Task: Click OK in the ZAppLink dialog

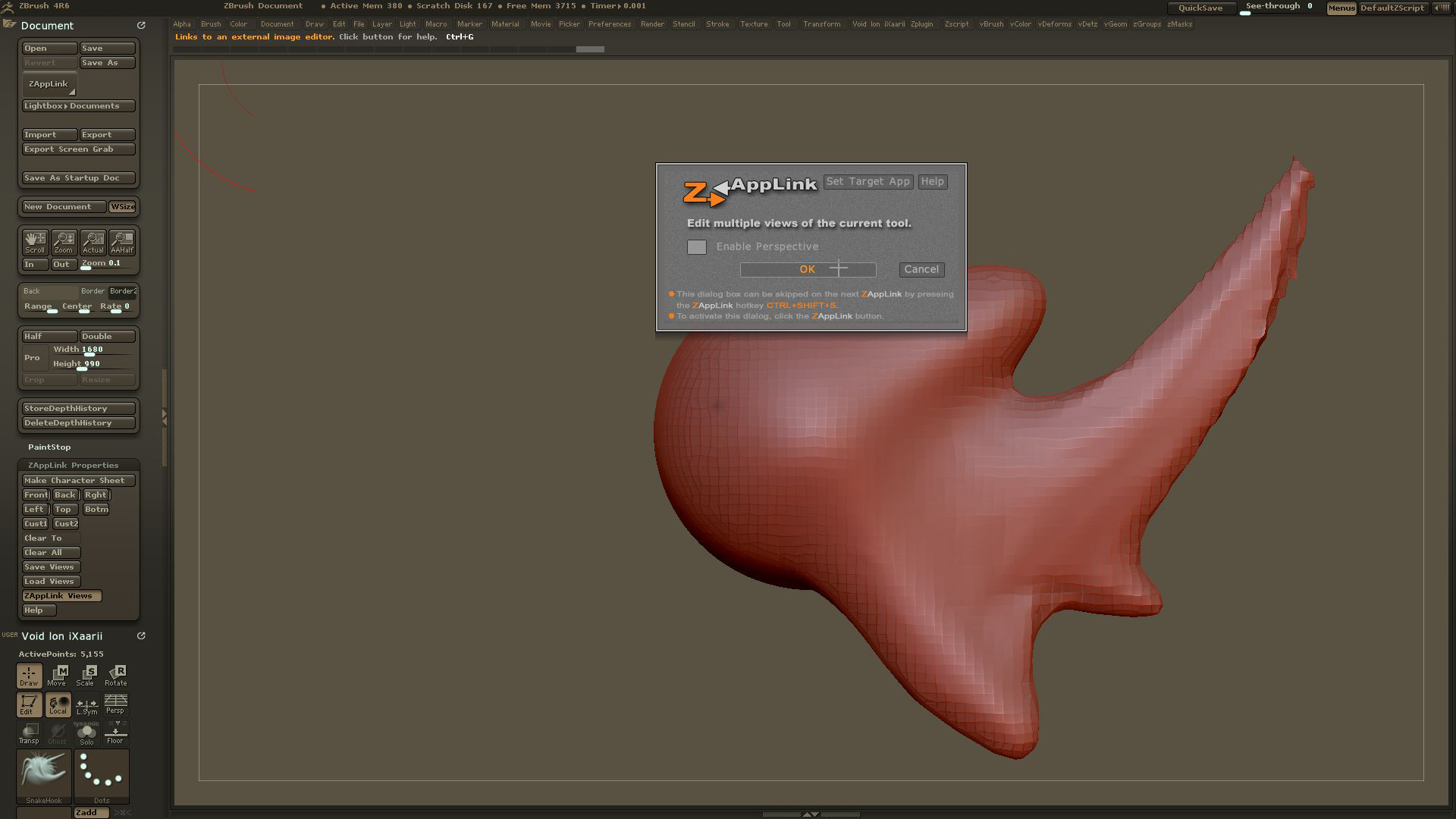Action: click(x=808, y=270)
